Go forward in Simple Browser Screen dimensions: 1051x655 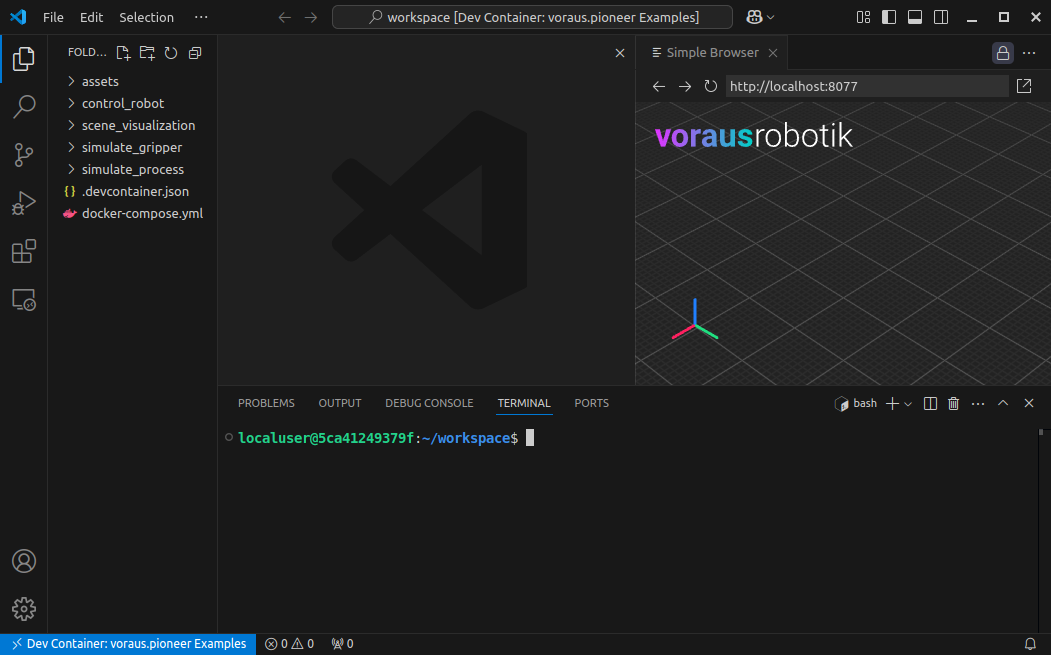pos(684,86)
